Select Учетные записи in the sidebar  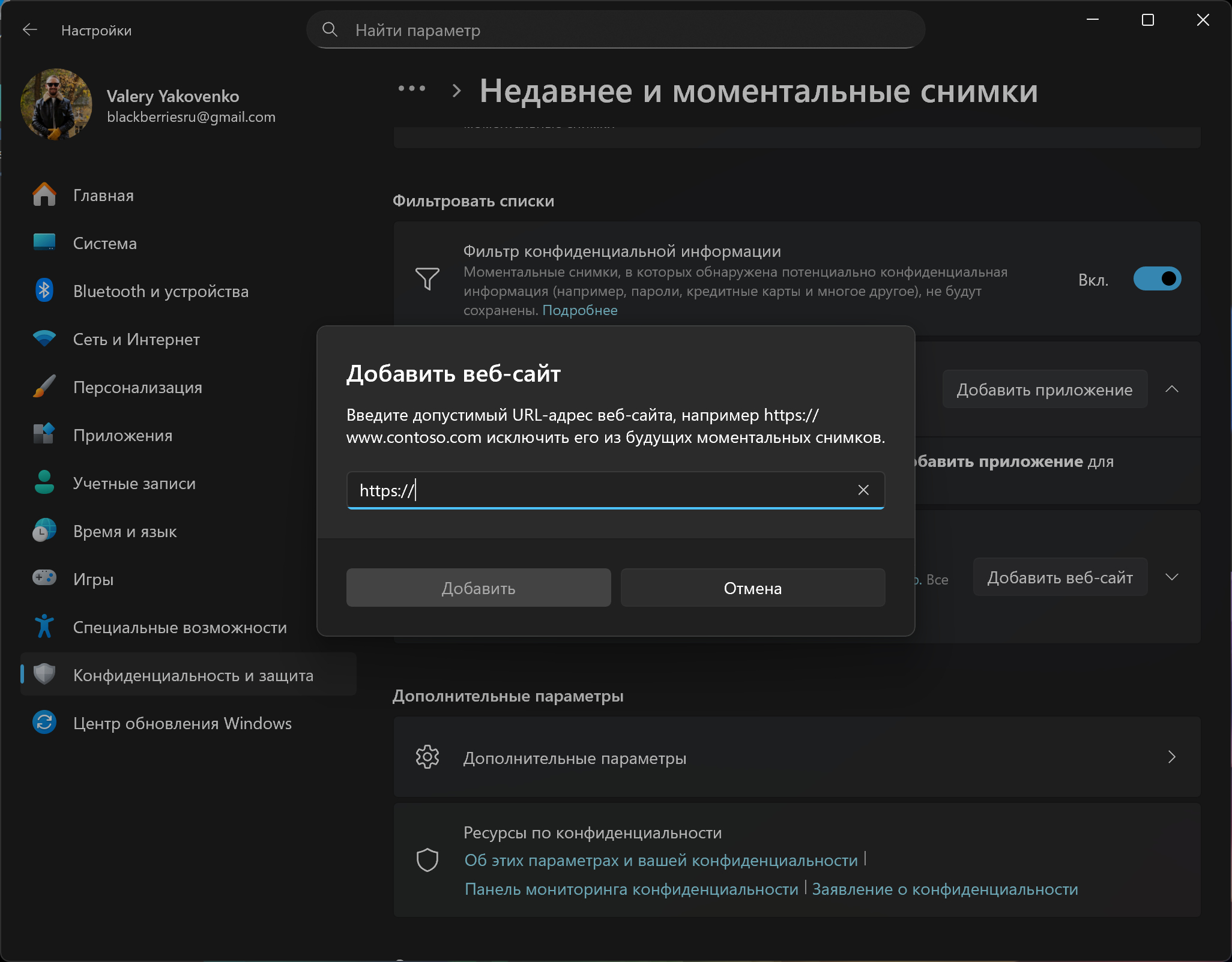click(134, 484)
